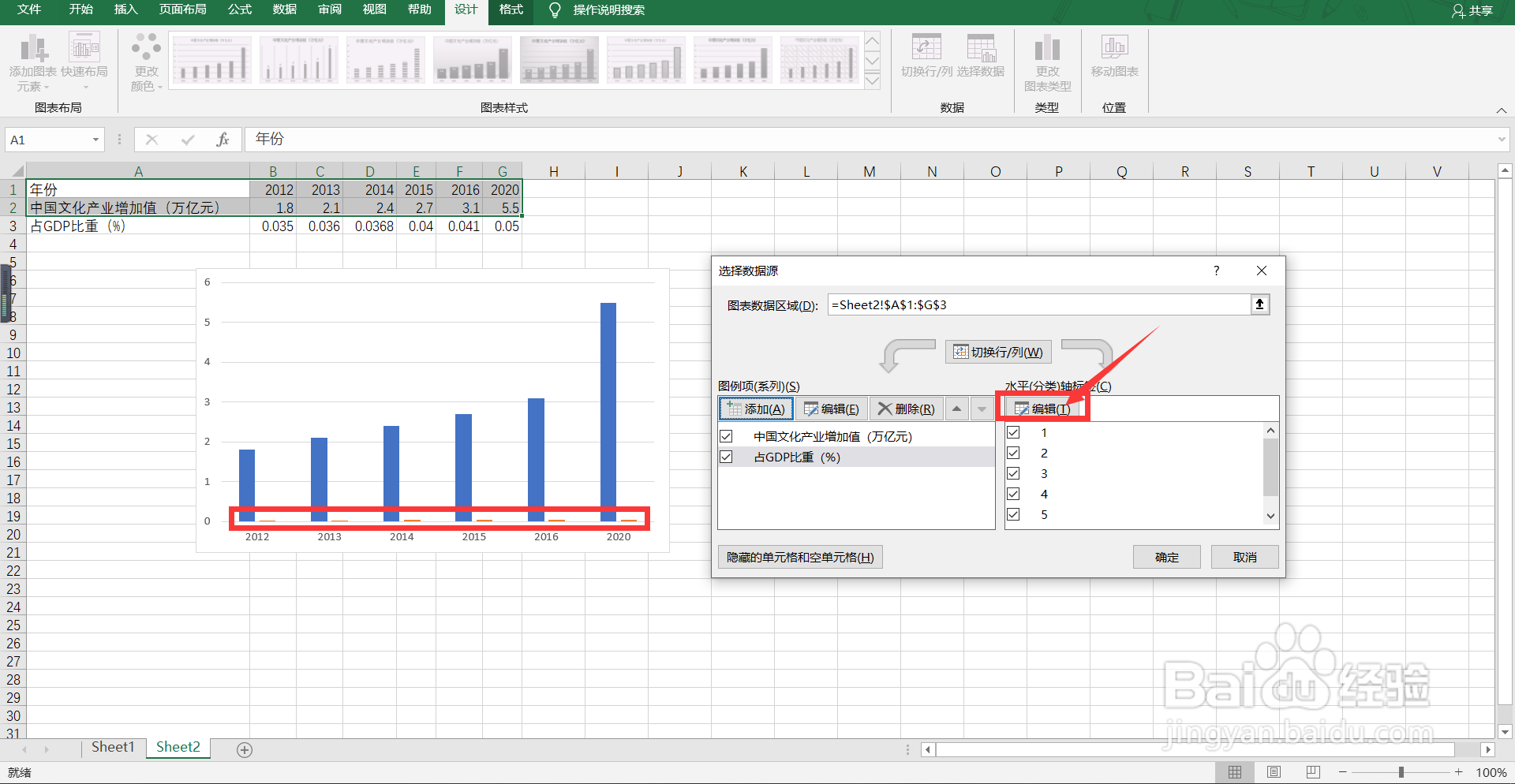The height and width of the screenshot is (784, 1515).
Task: Click Cancel (取消) in the dialog
Action: pyautogui.click(x=1245, y=557)
